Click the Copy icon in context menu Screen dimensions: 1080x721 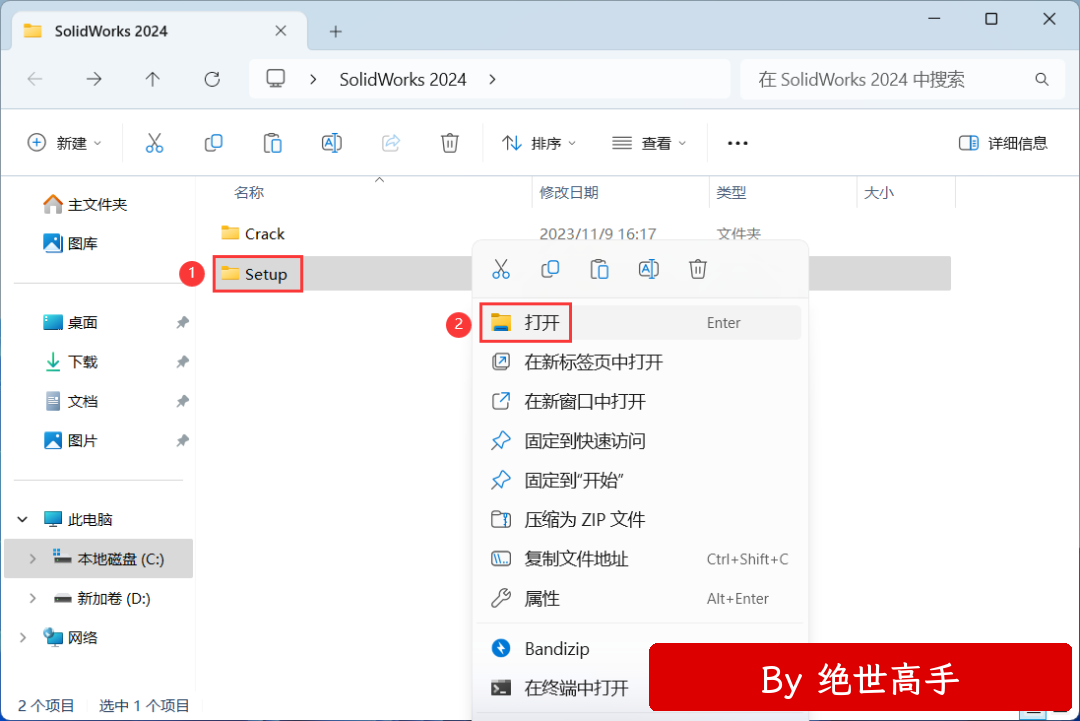[550, 269]
